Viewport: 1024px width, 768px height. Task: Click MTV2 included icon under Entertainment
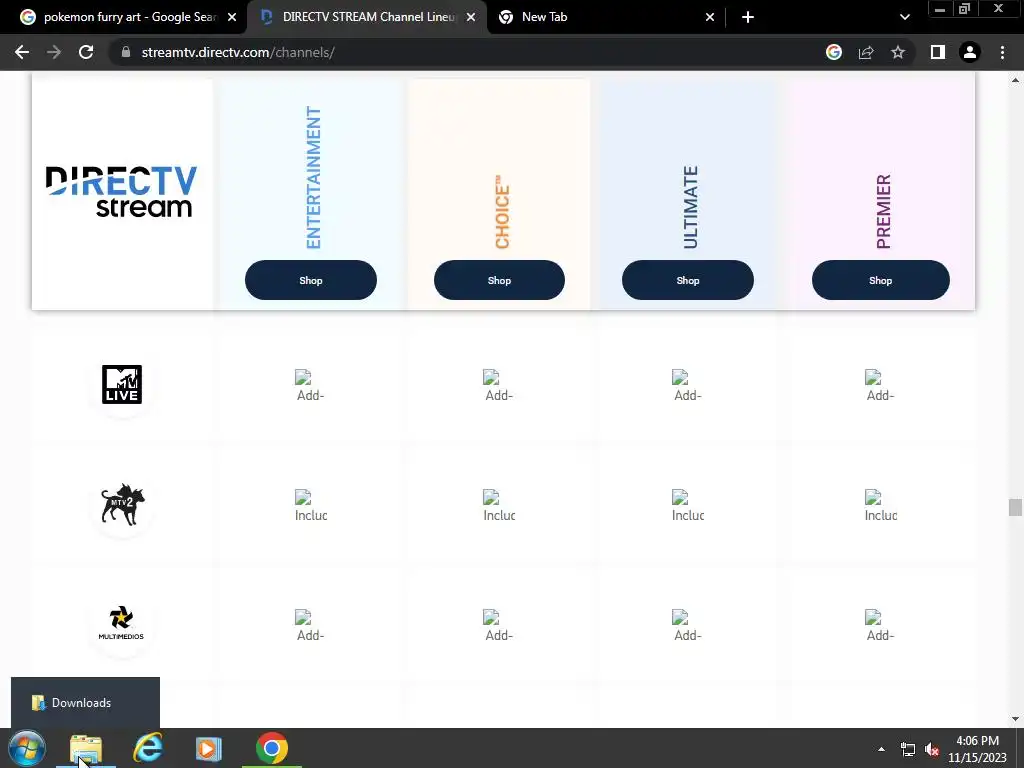point(311,506)
